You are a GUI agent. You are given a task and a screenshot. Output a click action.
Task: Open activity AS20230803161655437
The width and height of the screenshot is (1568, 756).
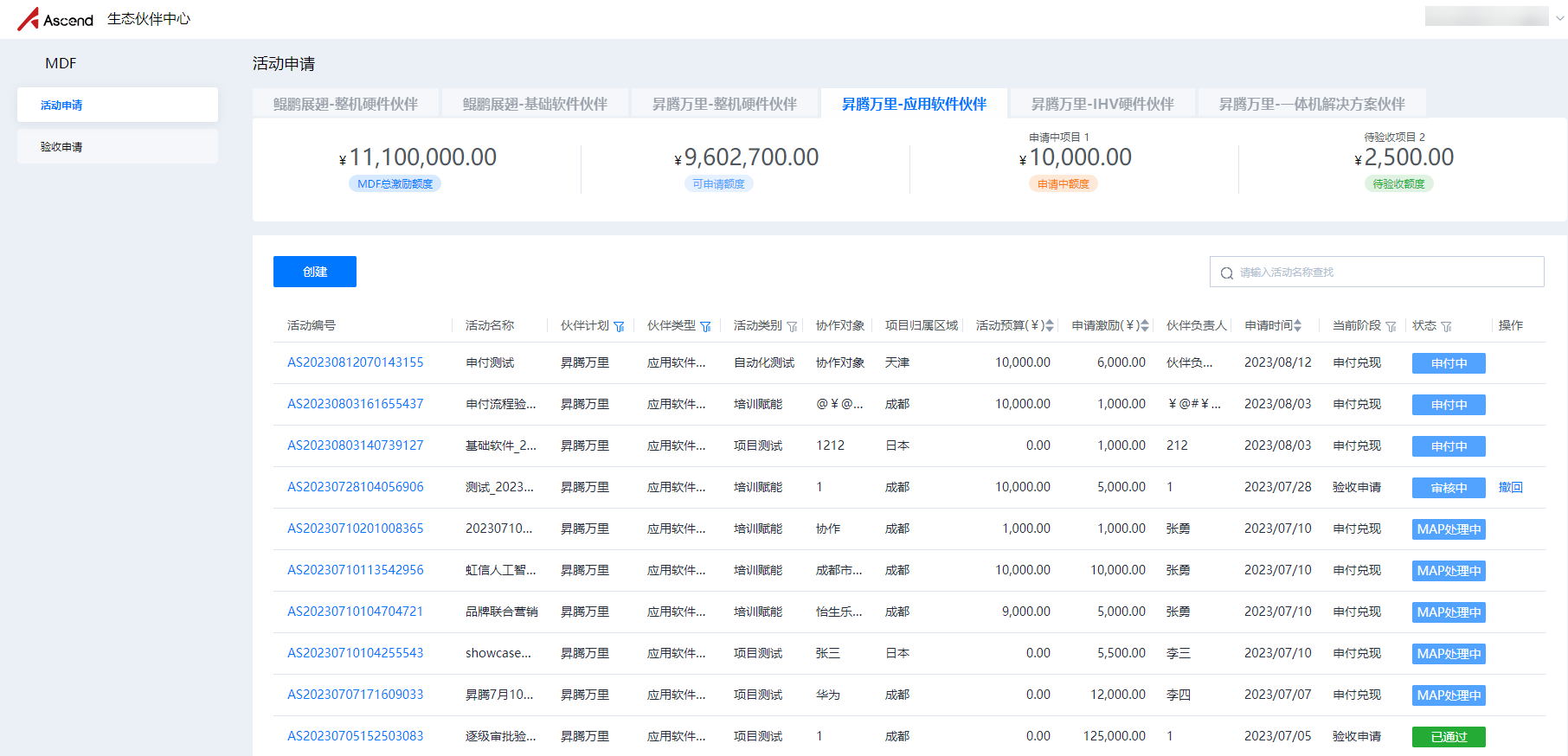click(356, 404)
